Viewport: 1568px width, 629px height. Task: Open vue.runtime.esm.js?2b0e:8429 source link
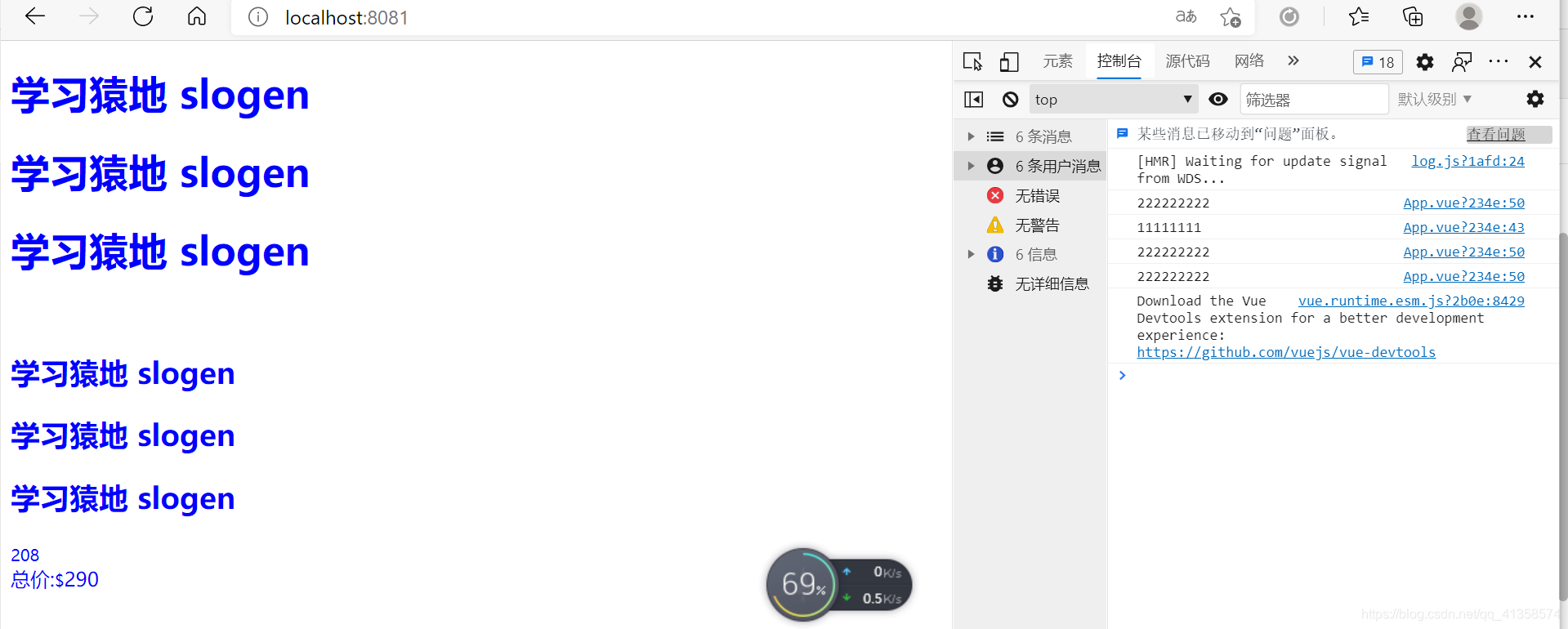pyautogui.click(x=1411, y=301)
